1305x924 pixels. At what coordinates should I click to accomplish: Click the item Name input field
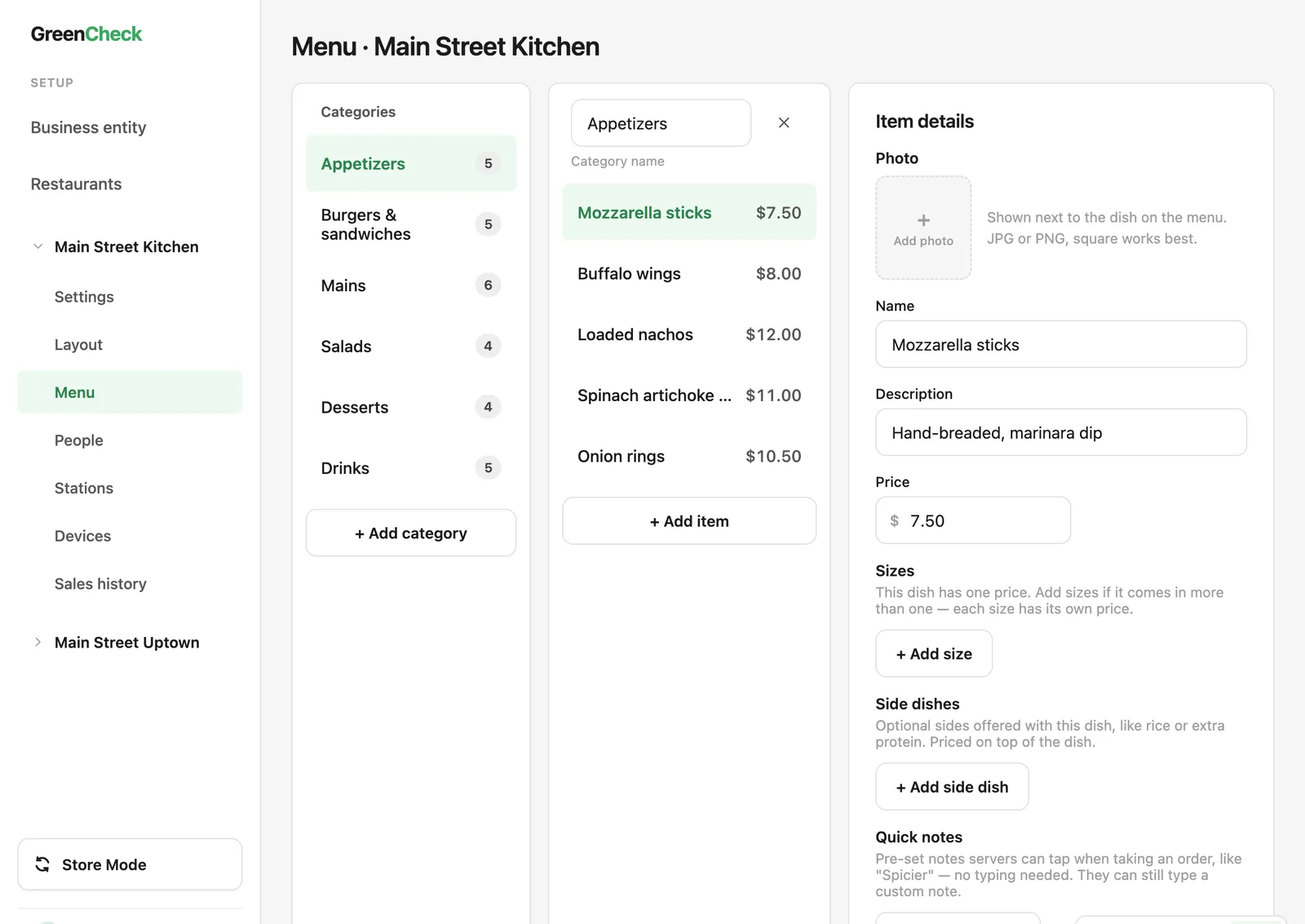click(x=1061, y=344)
